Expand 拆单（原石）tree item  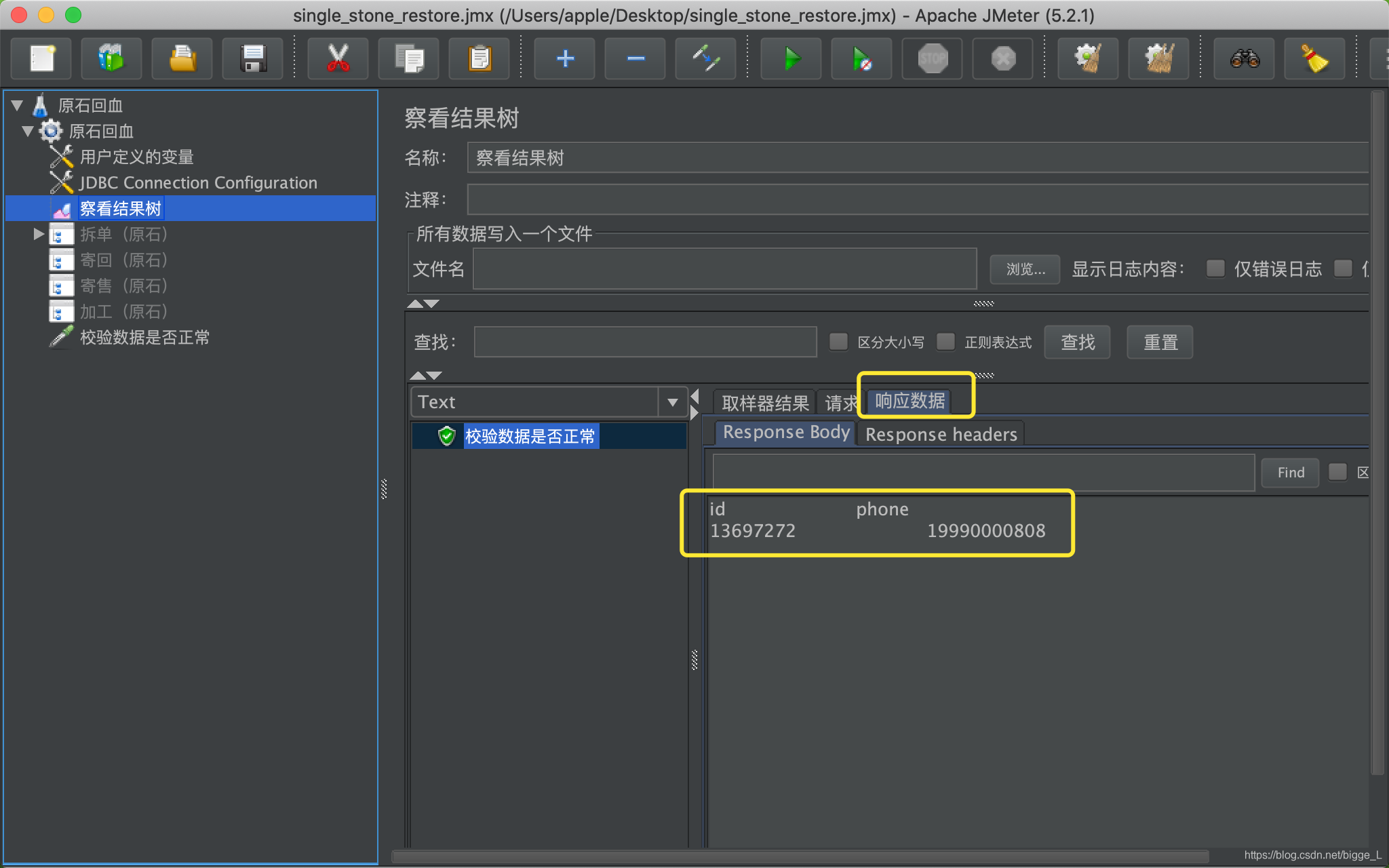38,234
